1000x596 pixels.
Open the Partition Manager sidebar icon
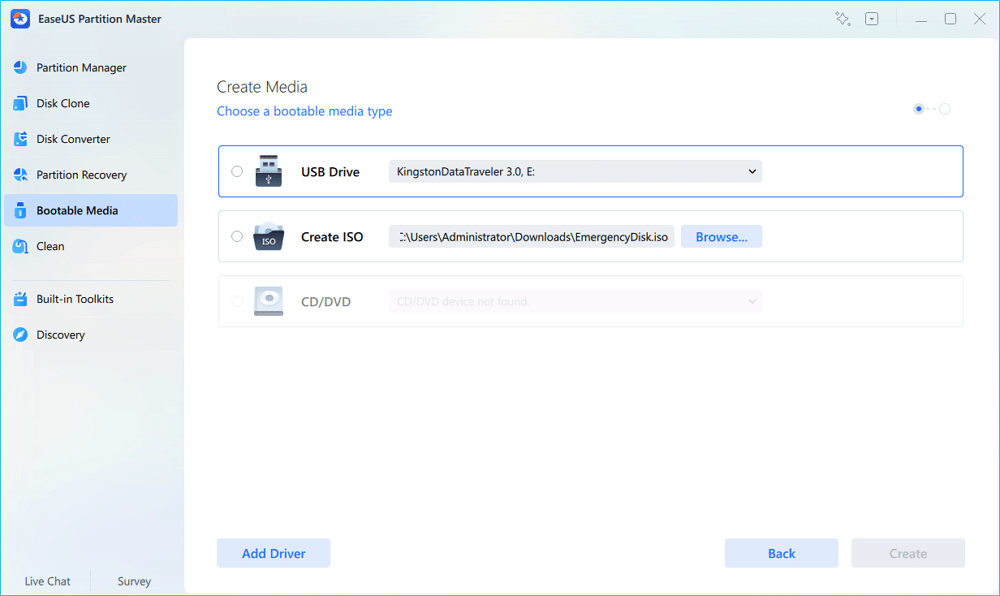pyautogui.click(x=20, y=67)
